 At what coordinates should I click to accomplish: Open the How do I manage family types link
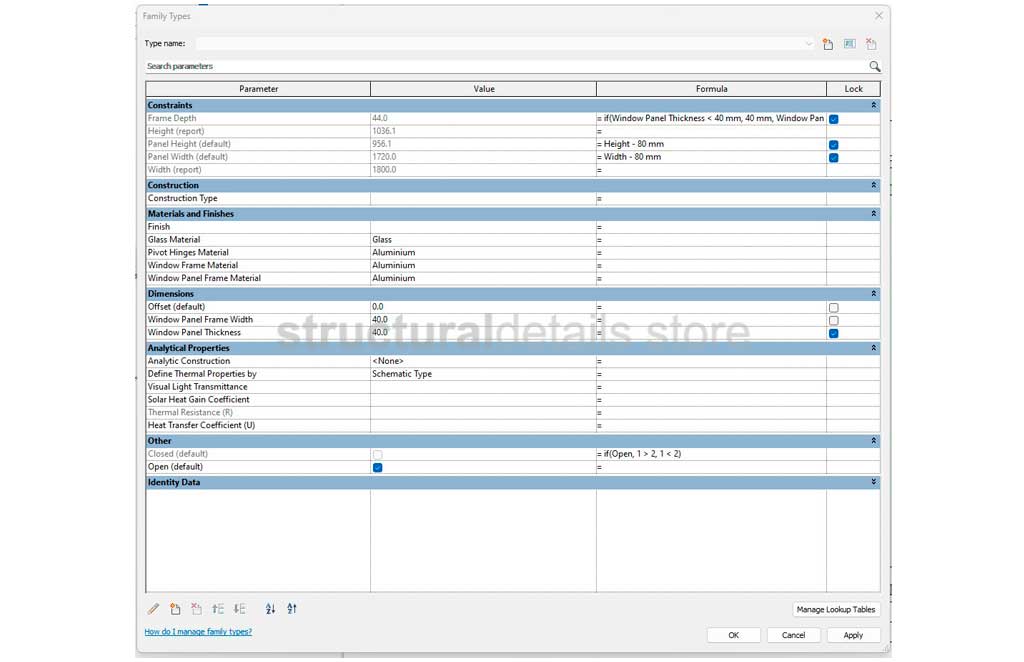click(x=198, y=632)
